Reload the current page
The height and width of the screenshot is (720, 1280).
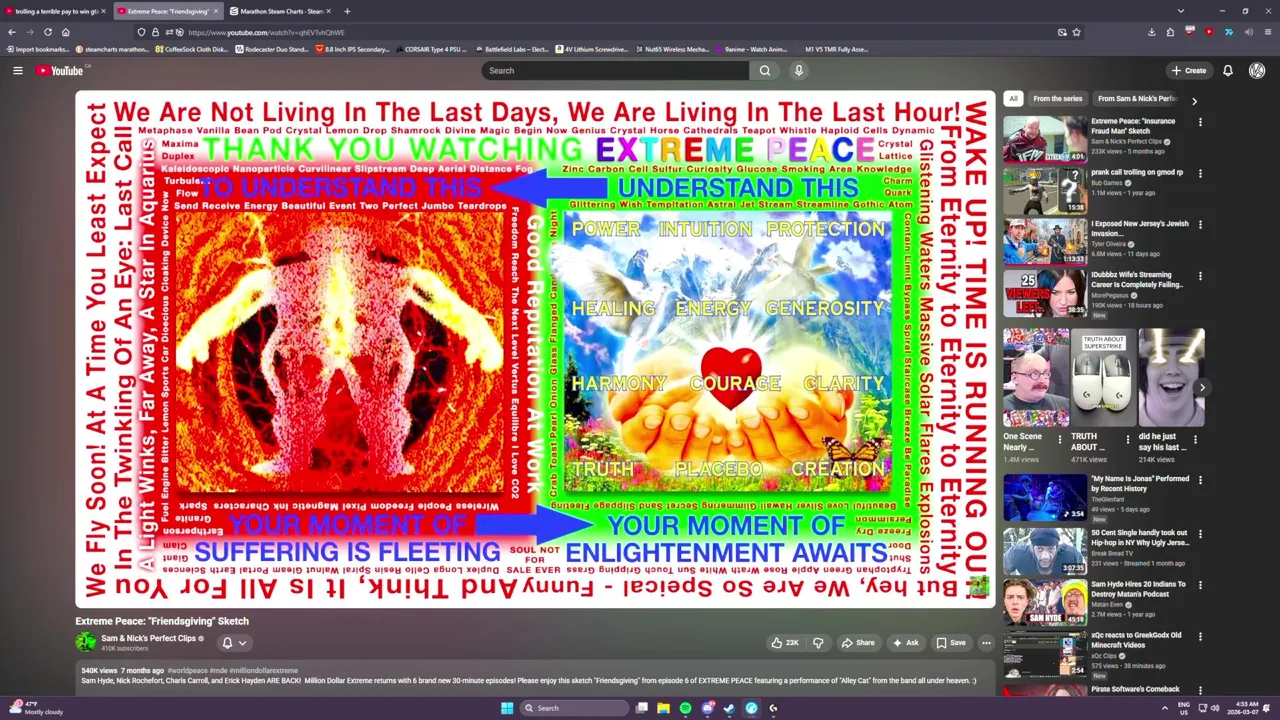(x=48, y=32)
